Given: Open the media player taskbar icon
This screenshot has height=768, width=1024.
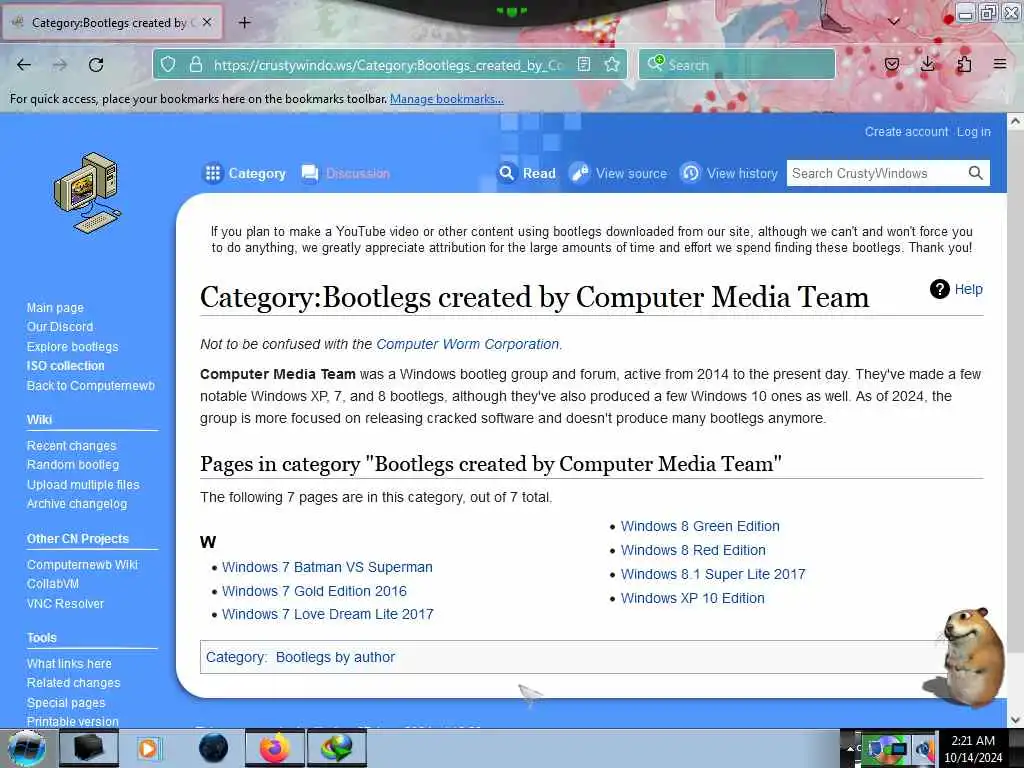Looking at the screenshot, I should pos(148,748).
